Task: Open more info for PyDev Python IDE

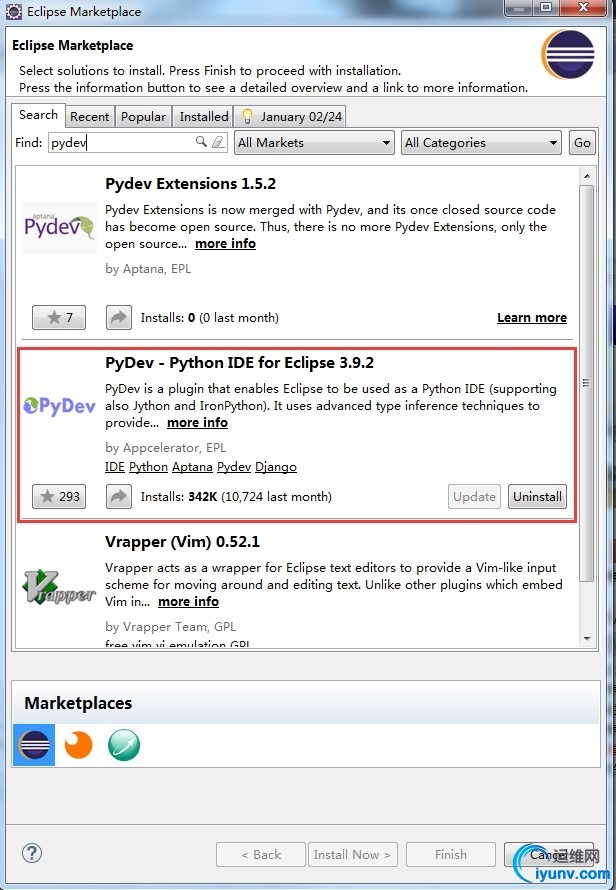Action: click(x=197, y=423)
